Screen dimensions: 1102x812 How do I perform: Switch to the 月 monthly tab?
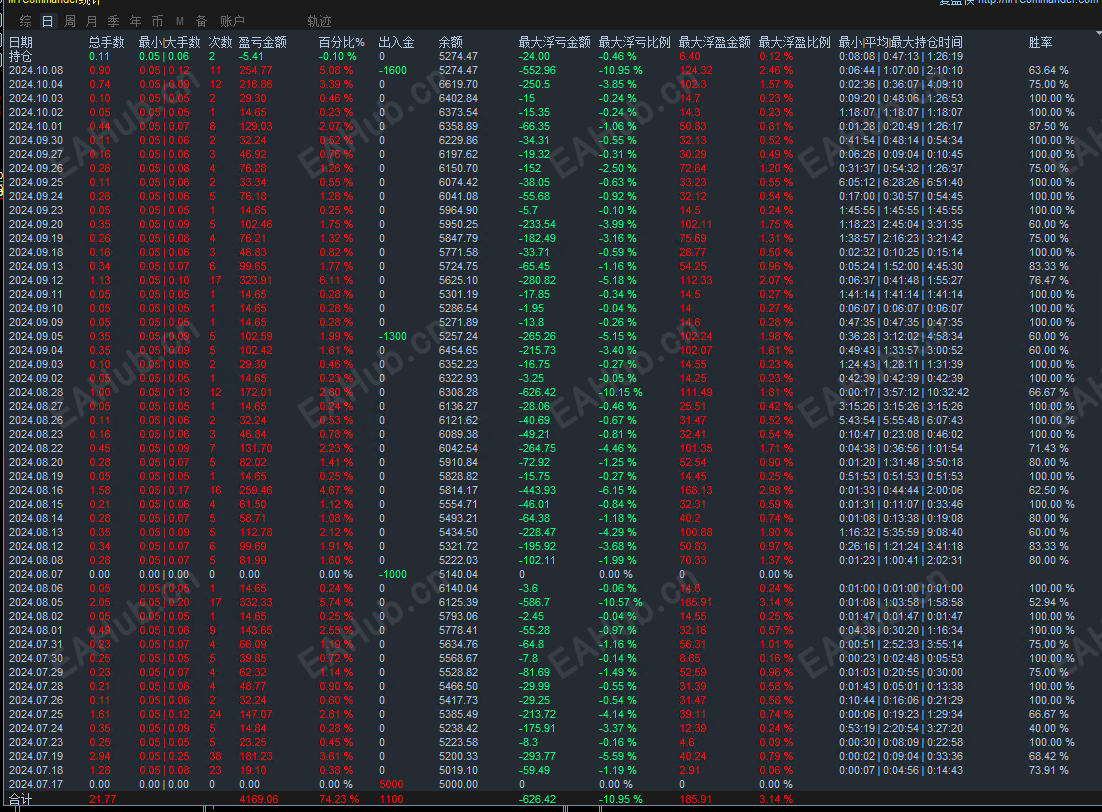point(91,21)
